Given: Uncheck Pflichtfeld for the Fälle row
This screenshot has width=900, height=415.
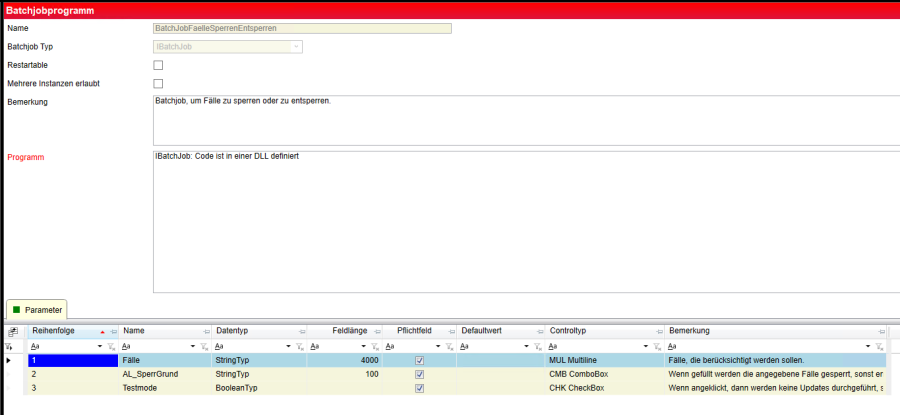Looking at the screenshot, I should coord(420,360).
